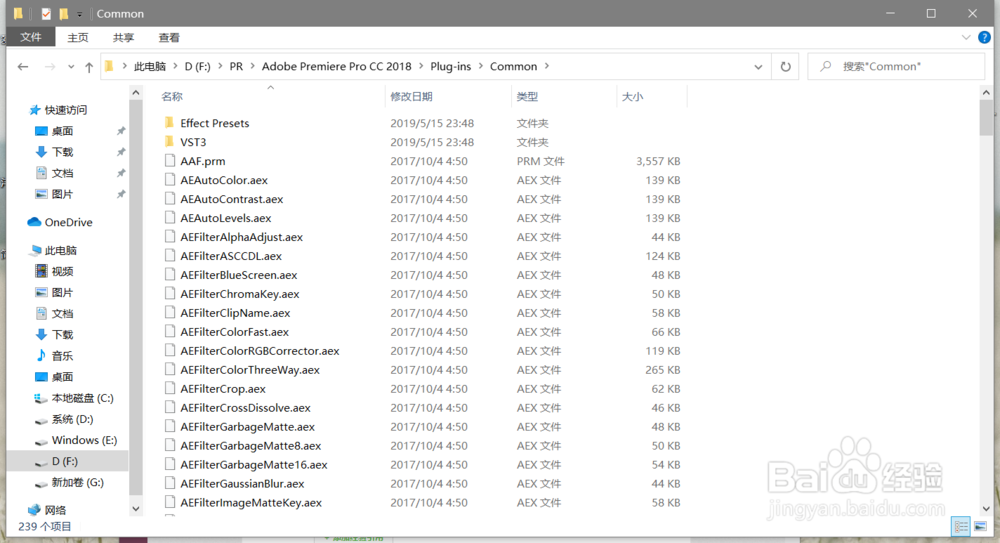This screenshot has width=1000, height=543.
Task: Select AEFilterAlphaAdjust.aex file
Action: (x=242, y=237)
